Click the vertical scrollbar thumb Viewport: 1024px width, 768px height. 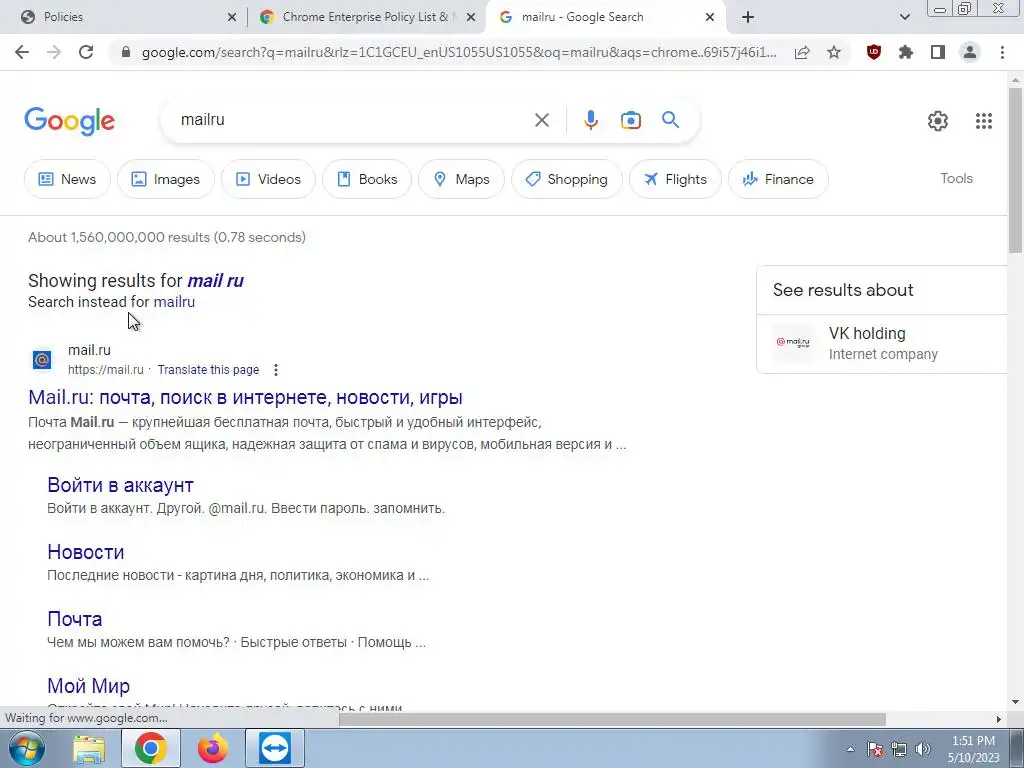pos(1015,170)
